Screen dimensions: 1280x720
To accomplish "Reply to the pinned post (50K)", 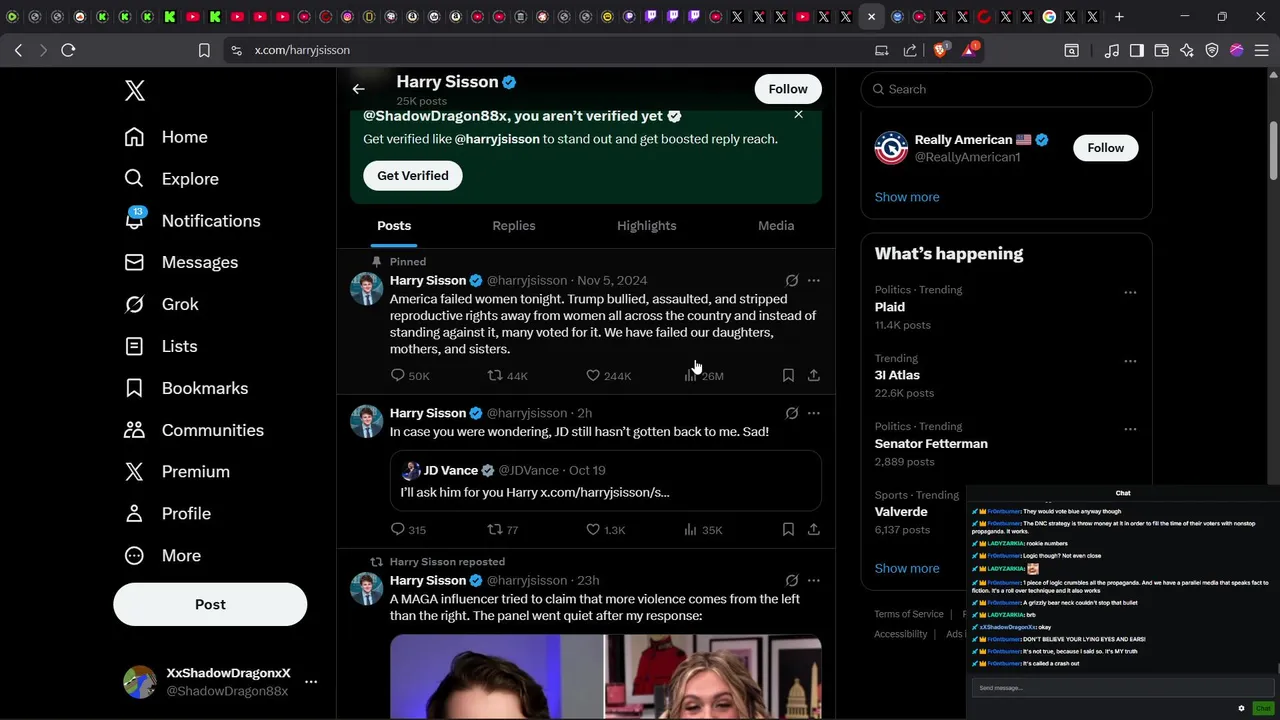I will pyautogui.click(x=410, y=375).
